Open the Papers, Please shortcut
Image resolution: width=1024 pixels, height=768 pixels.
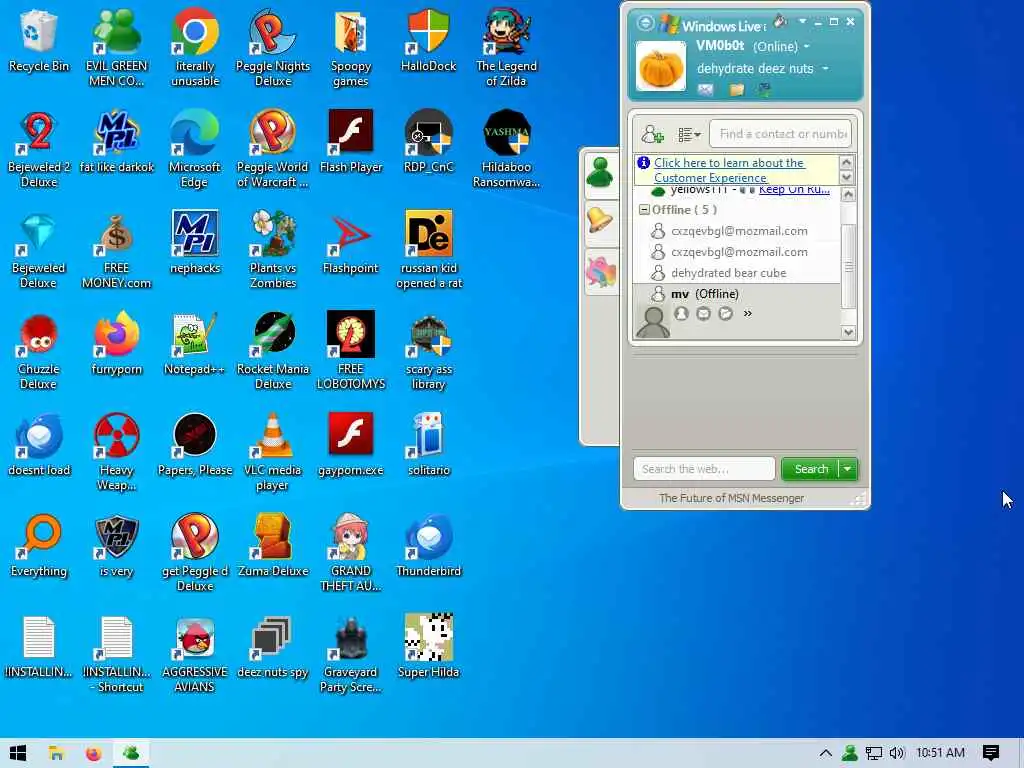coord(195,445)
